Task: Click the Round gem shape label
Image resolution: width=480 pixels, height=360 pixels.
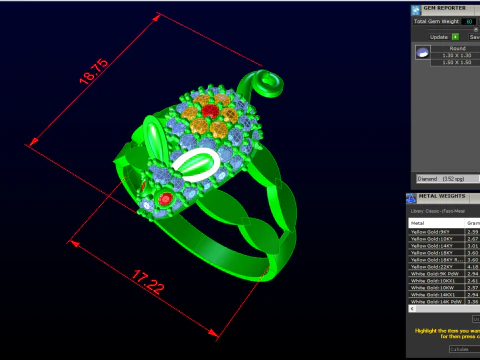Action: tap(457, 48)
